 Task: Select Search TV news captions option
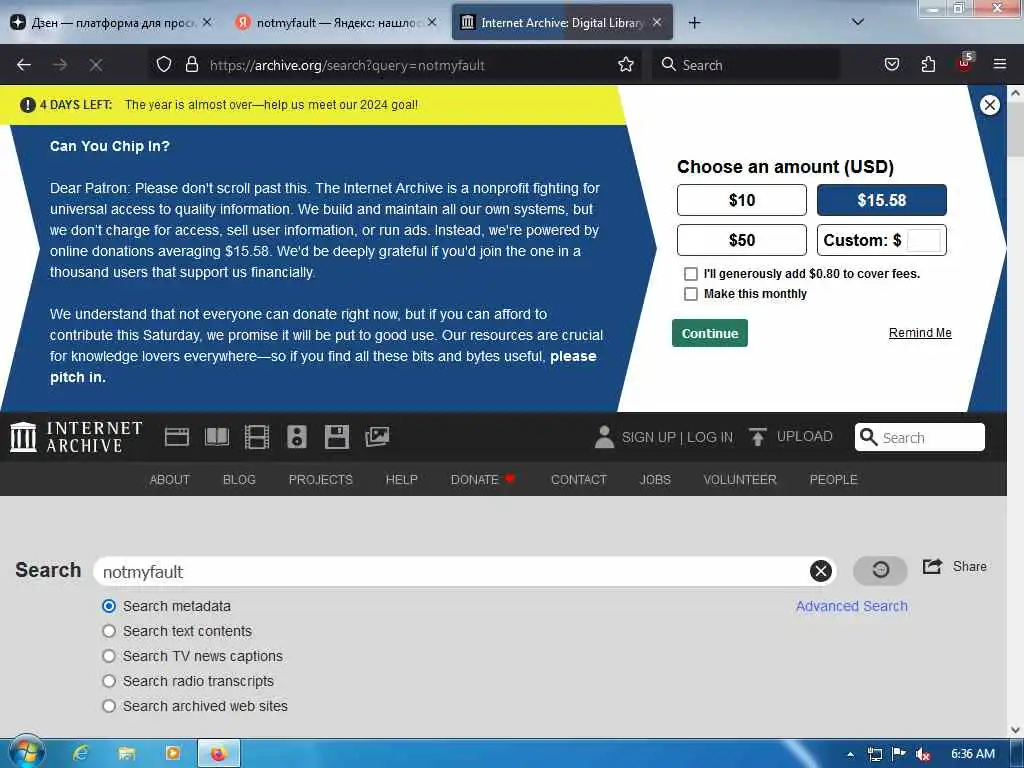tap(109, 656)
